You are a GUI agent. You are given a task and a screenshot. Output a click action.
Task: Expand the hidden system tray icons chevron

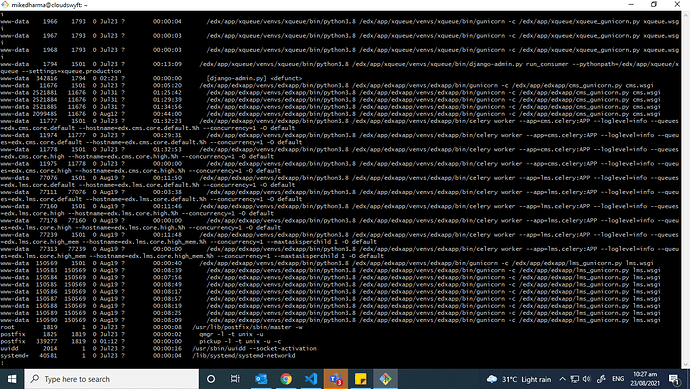pyautogui.click(x=562, y=379)
